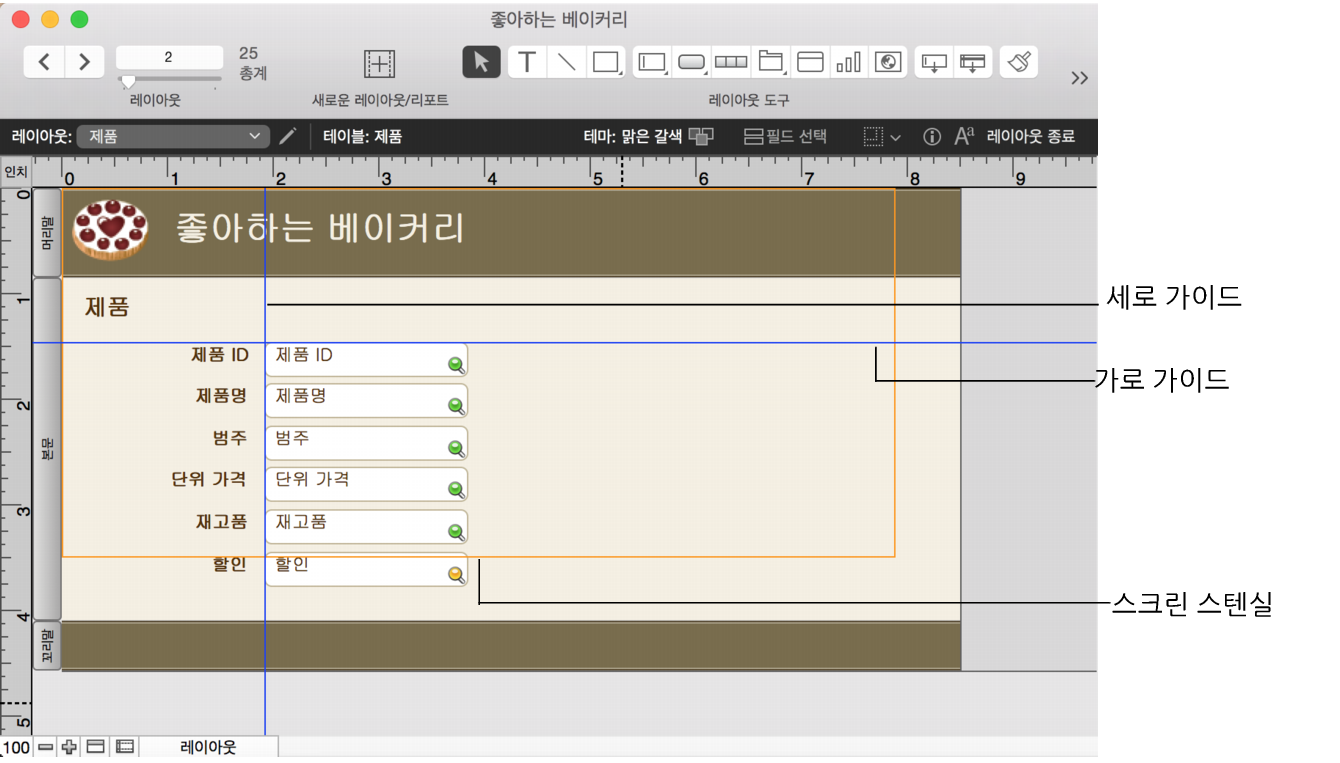Click the 인치 ruler unit box
The image size is (1340, 763).
pyautogui.click(x=16, y=172)
